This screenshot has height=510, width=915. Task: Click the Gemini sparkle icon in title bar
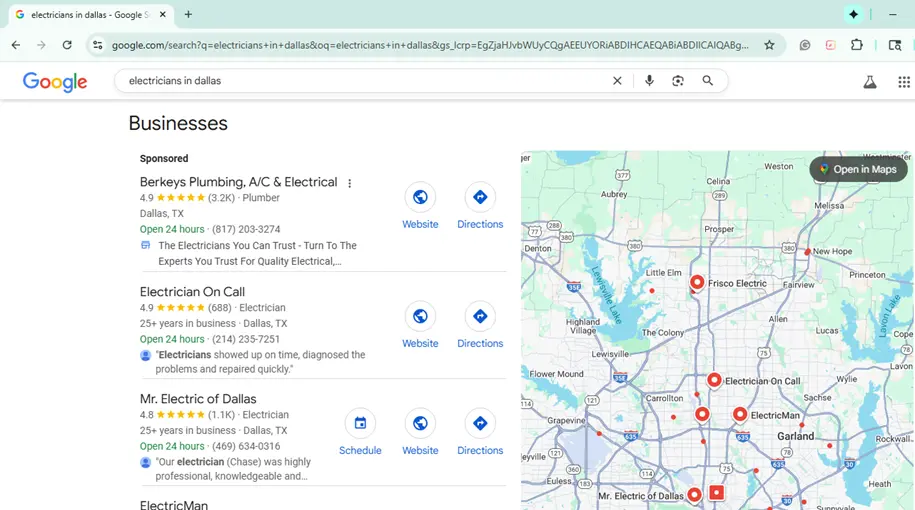(x=853, y=15)
